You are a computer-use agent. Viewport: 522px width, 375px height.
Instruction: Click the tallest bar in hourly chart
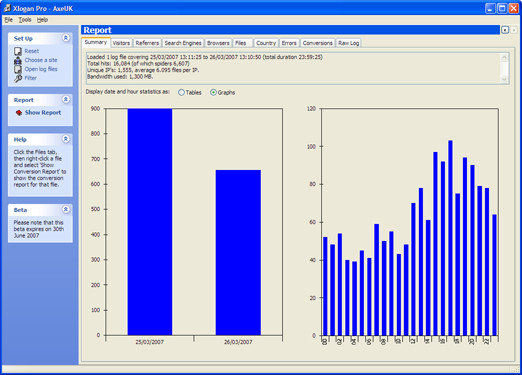pyautogui.click(x=450, y=238)
